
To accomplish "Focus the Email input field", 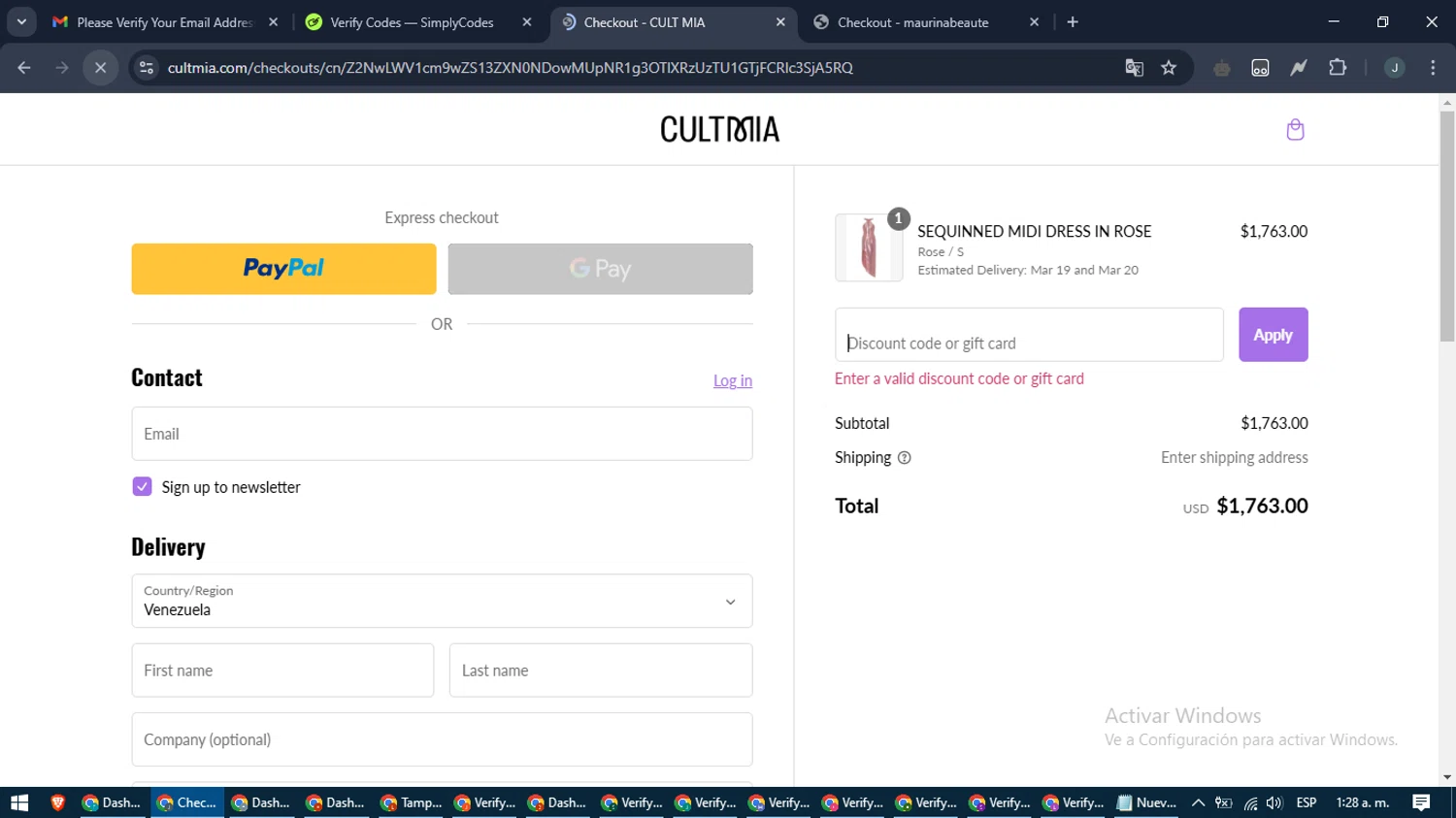I will 442,434.
